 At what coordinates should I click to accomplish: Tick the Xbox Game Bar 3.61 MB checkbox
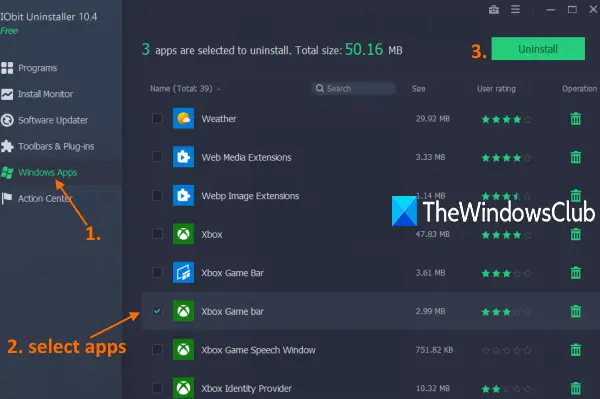click(157, 272)
